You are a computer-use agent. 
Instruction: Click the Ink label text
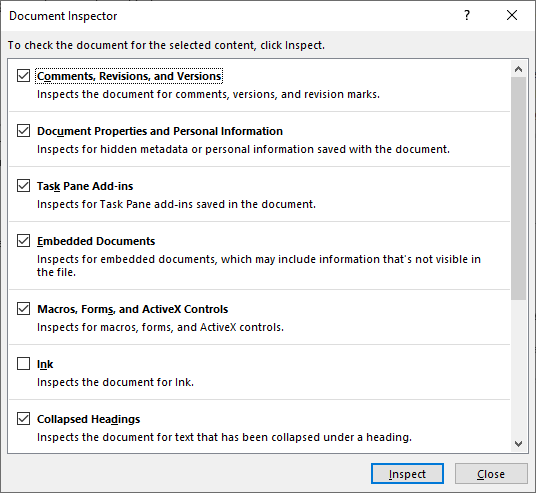pos(45,364)
